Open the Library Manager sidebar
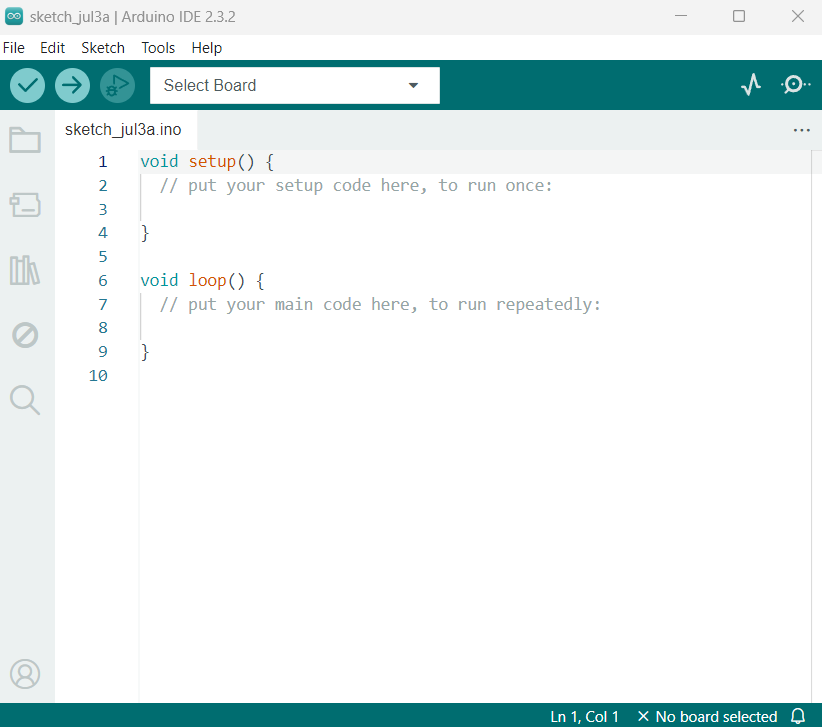Viewport: 822px width, 727px height. coord(25,270)
